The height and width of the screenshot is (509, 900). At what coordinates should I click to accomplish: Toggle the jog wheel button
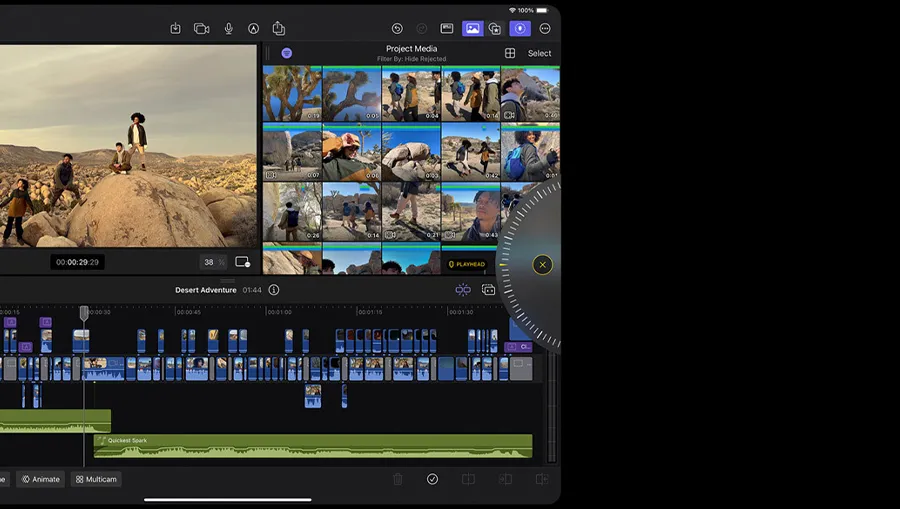[519, 29]
